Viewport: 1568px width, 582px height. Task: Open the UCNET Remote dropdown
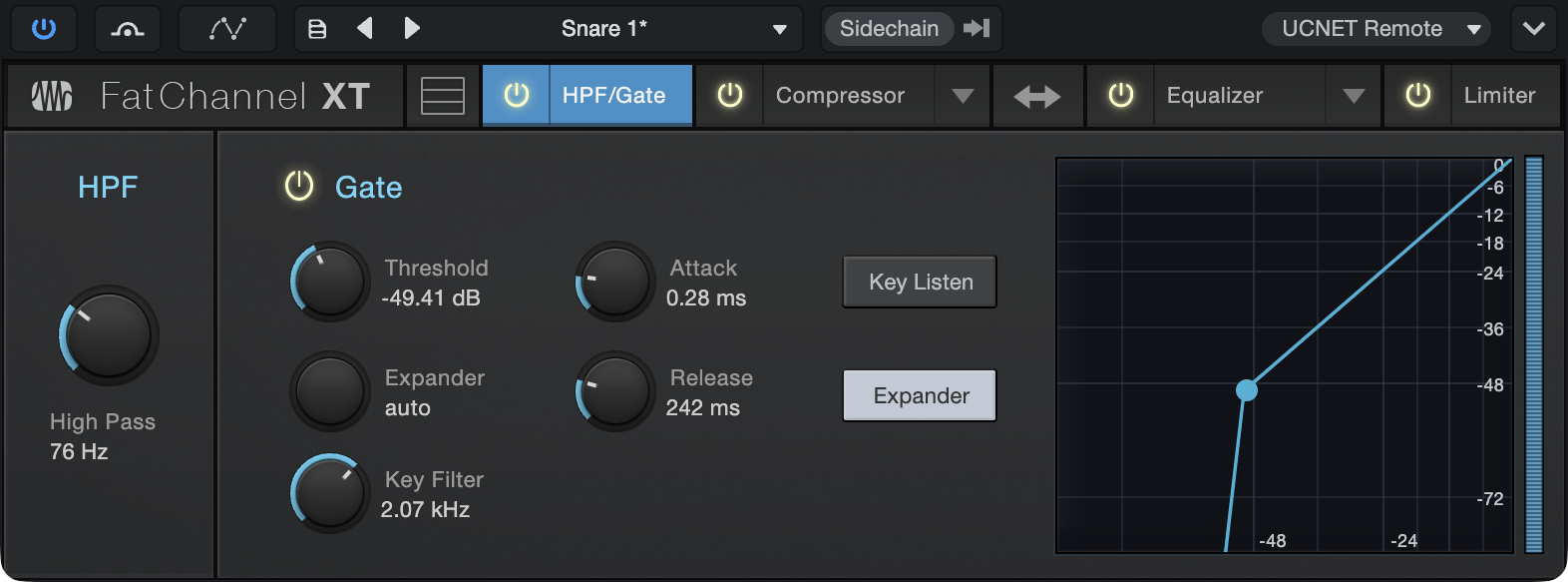pyautogui.click(x=1376, y=29)
